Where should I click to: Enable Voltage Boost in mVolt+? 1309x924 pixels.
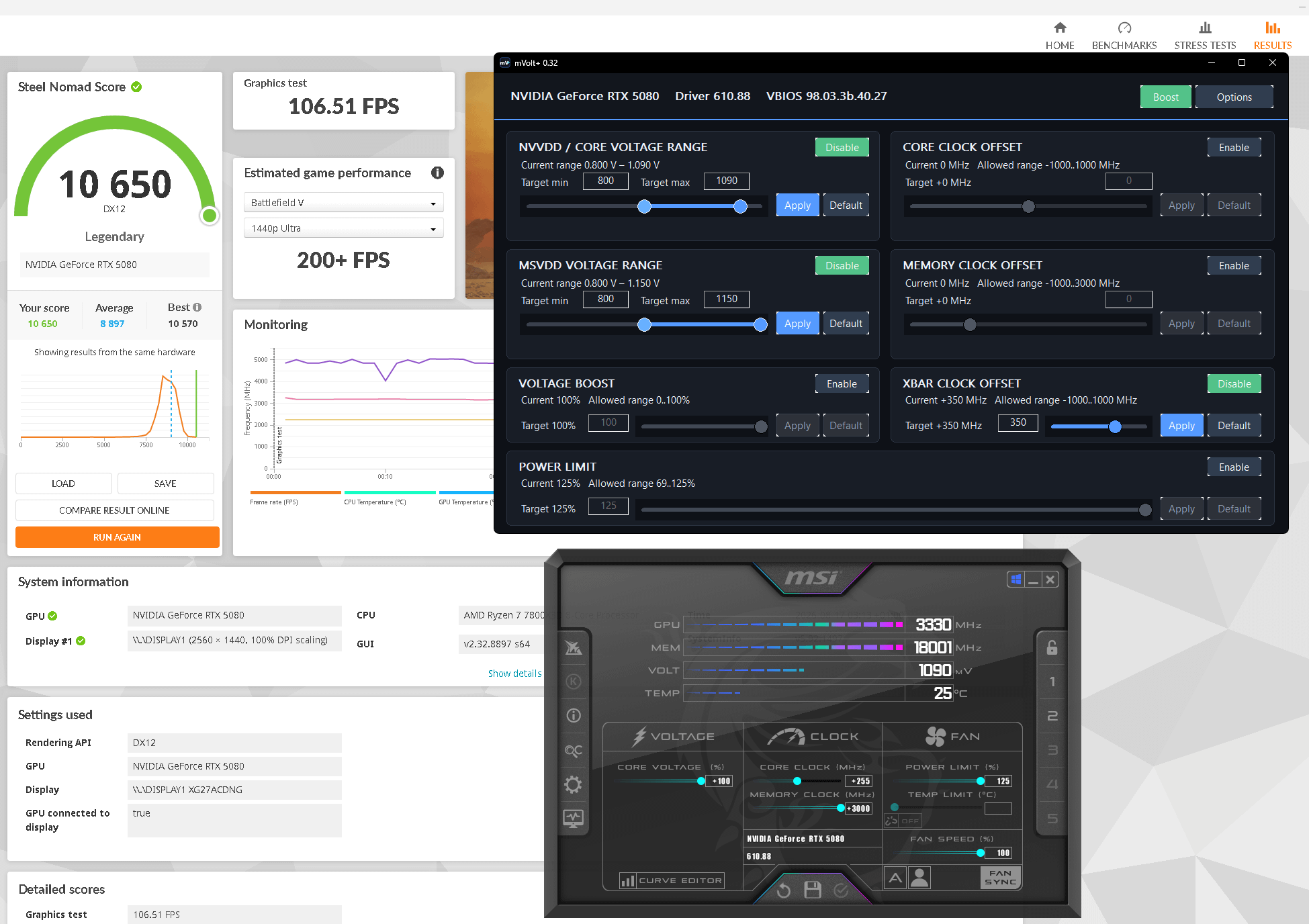(x=842, y=383)
